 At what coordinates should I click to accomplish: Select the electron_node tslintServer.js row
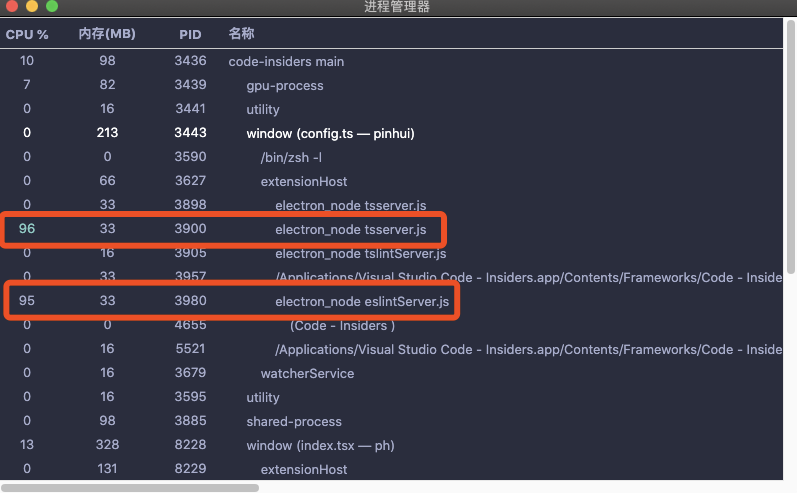pos(391,253)
